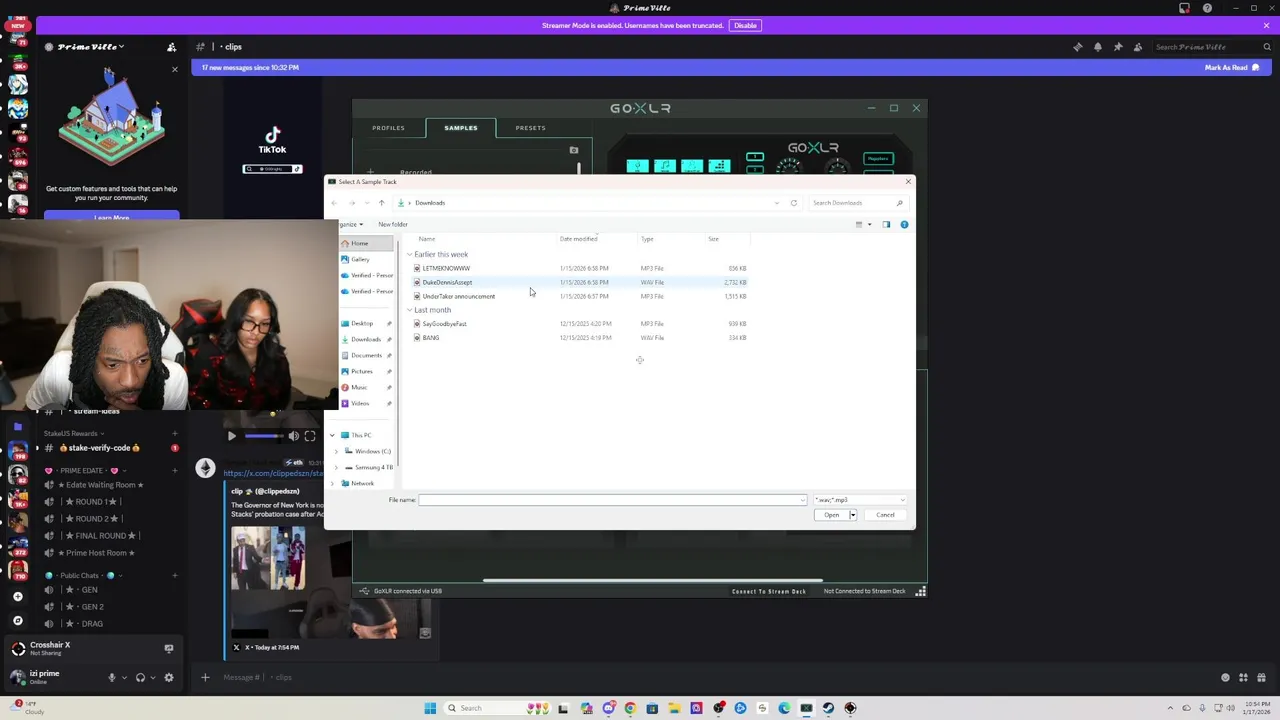Expand the Windows (C:) drive node
The image size is (1280, 720).
tap(337, 451)
